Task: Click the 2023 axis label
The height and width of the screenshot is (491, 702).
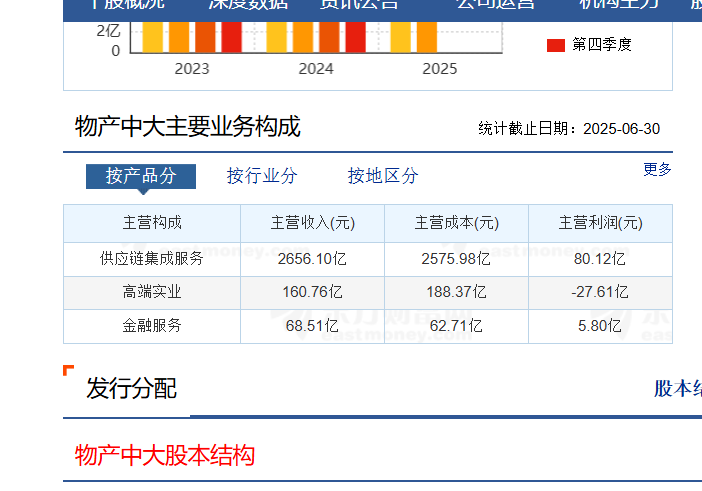Action: point(192,69)
